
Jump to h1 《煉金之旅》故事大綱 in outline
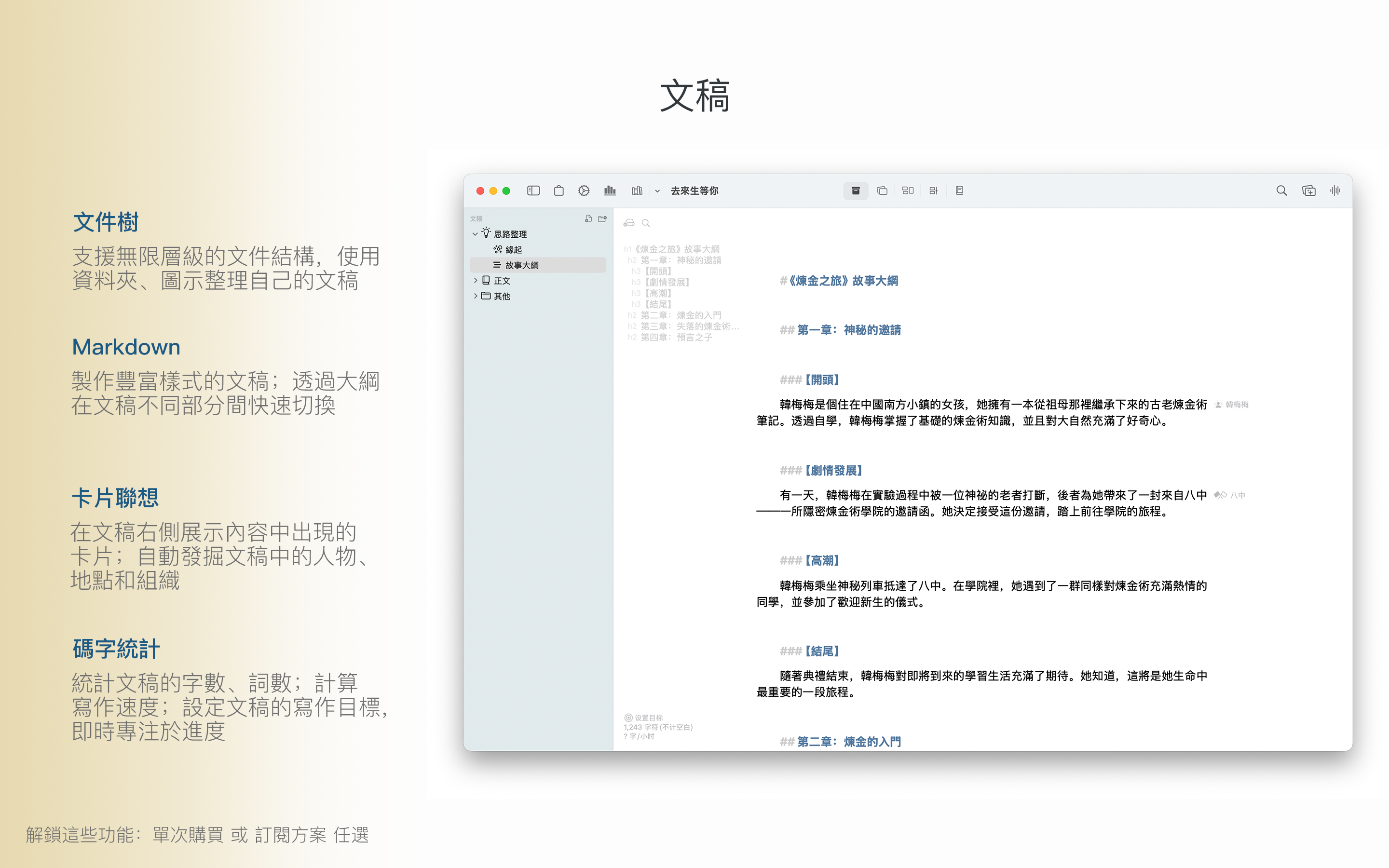coord(671,249)
